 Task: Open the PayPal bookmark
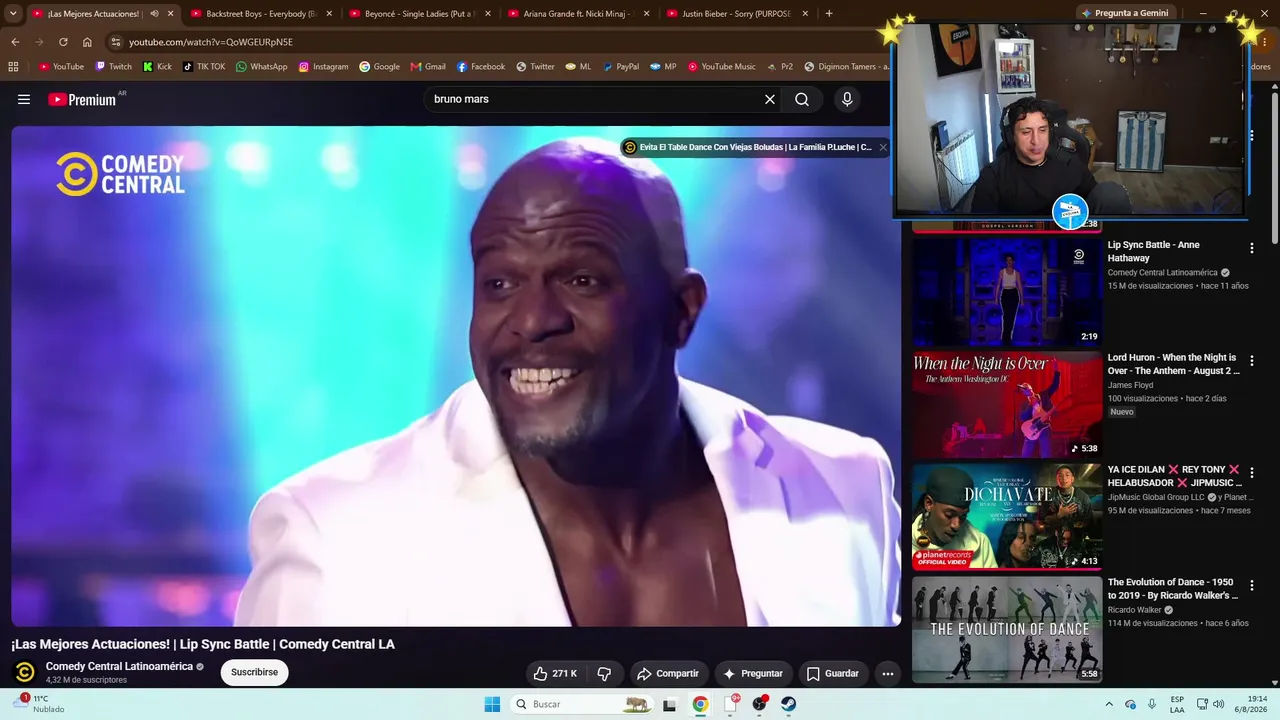620,67
